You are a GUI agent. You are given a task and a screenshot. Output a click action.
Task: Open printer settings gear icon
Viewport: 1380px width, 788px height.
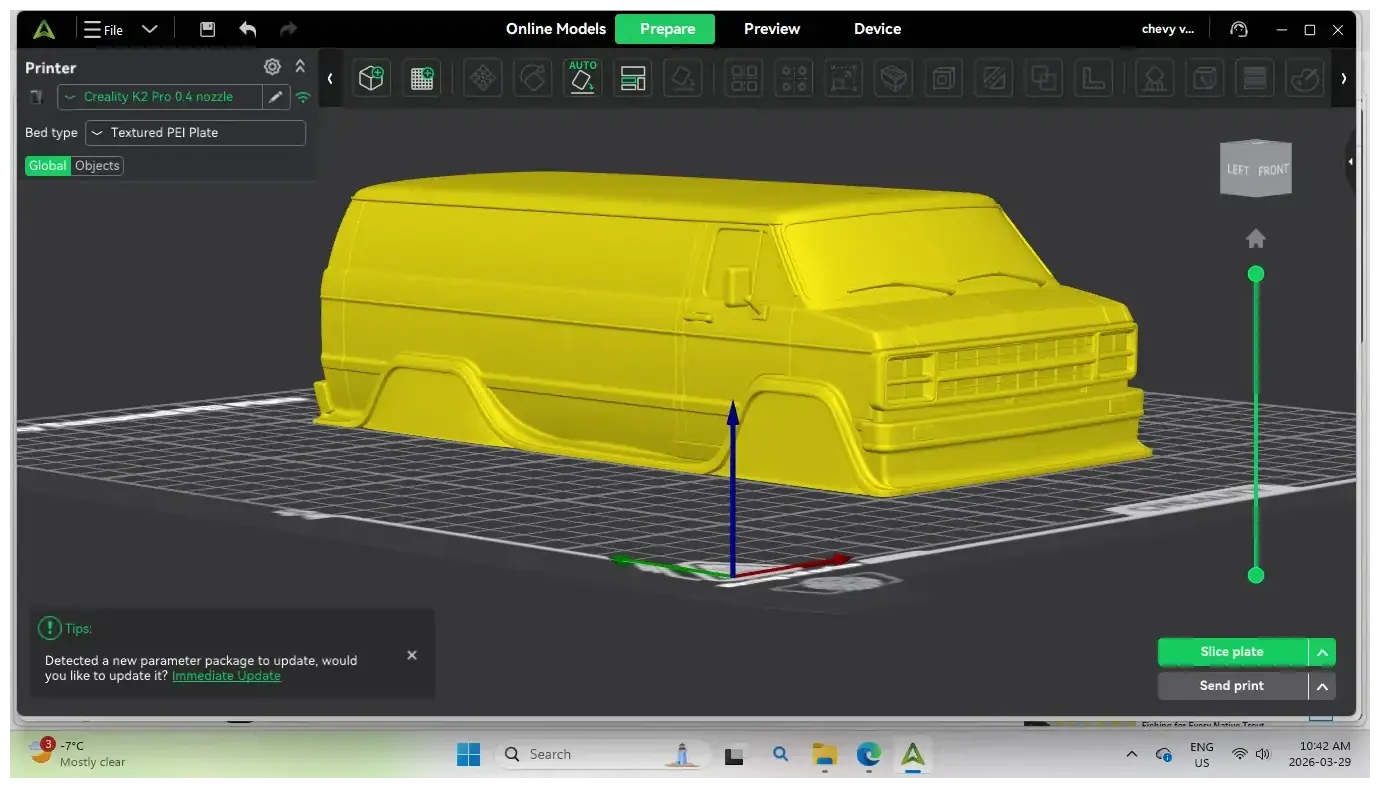coord(272,67)
